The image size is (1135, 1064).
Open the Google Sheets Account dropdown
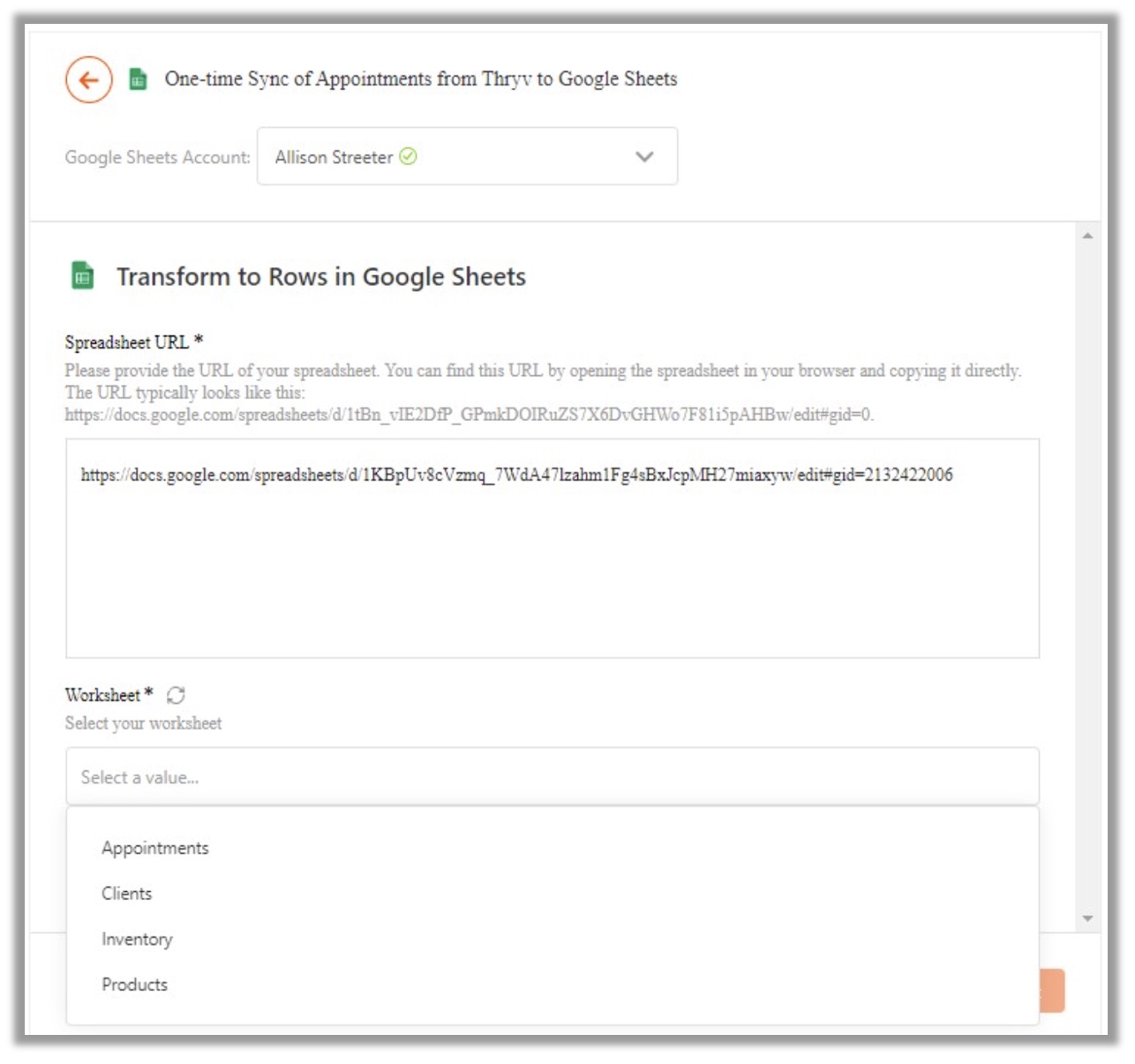(x=467, y=156)
